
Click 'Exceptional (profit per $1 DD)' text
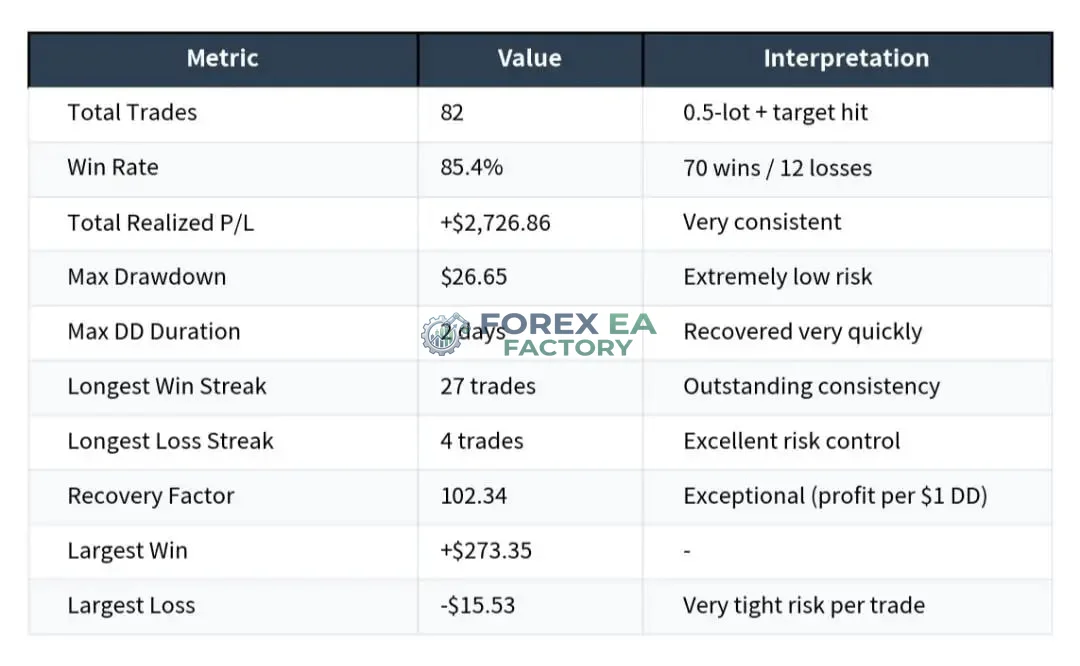click(x=835, y=496)
